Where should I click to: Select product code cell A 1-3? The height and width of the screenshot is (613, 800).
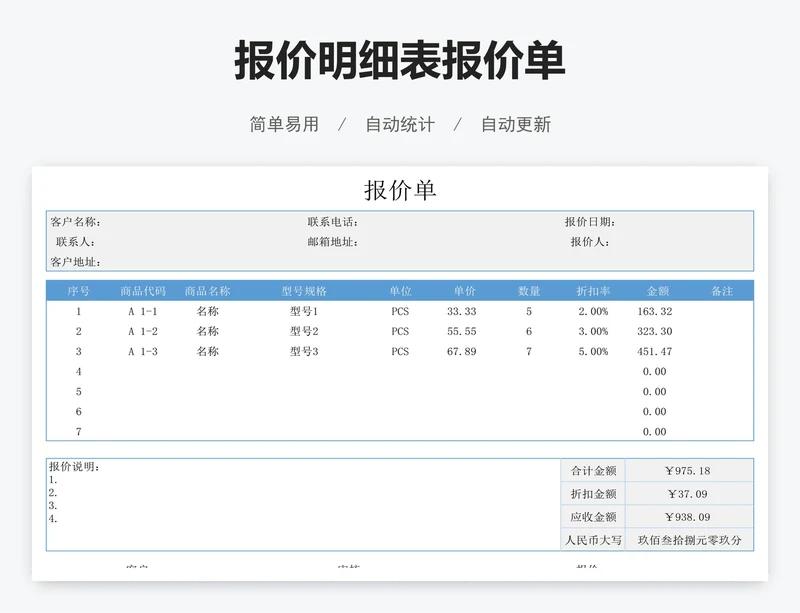point(143,352)
